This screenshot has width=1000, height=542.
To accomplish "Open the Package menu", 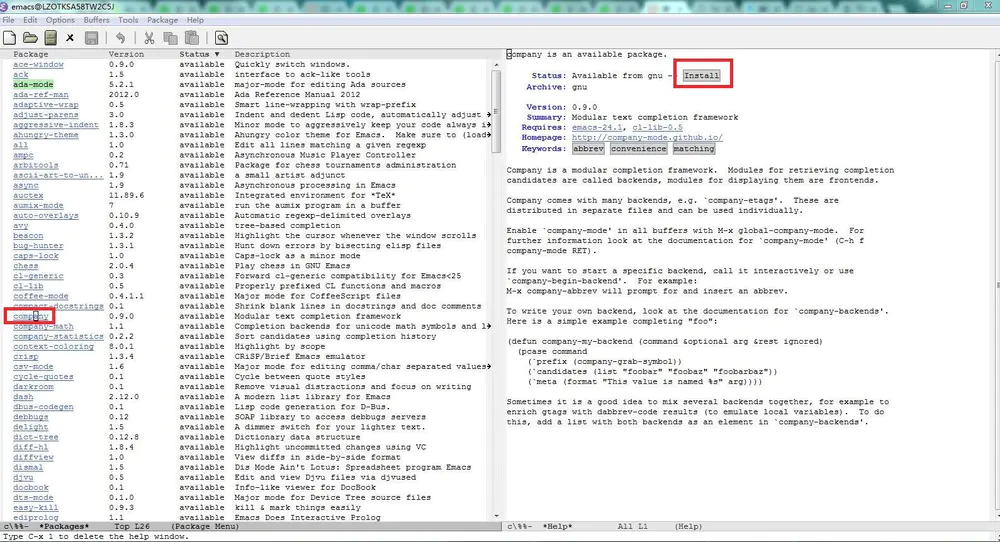I will pos(163,20).
